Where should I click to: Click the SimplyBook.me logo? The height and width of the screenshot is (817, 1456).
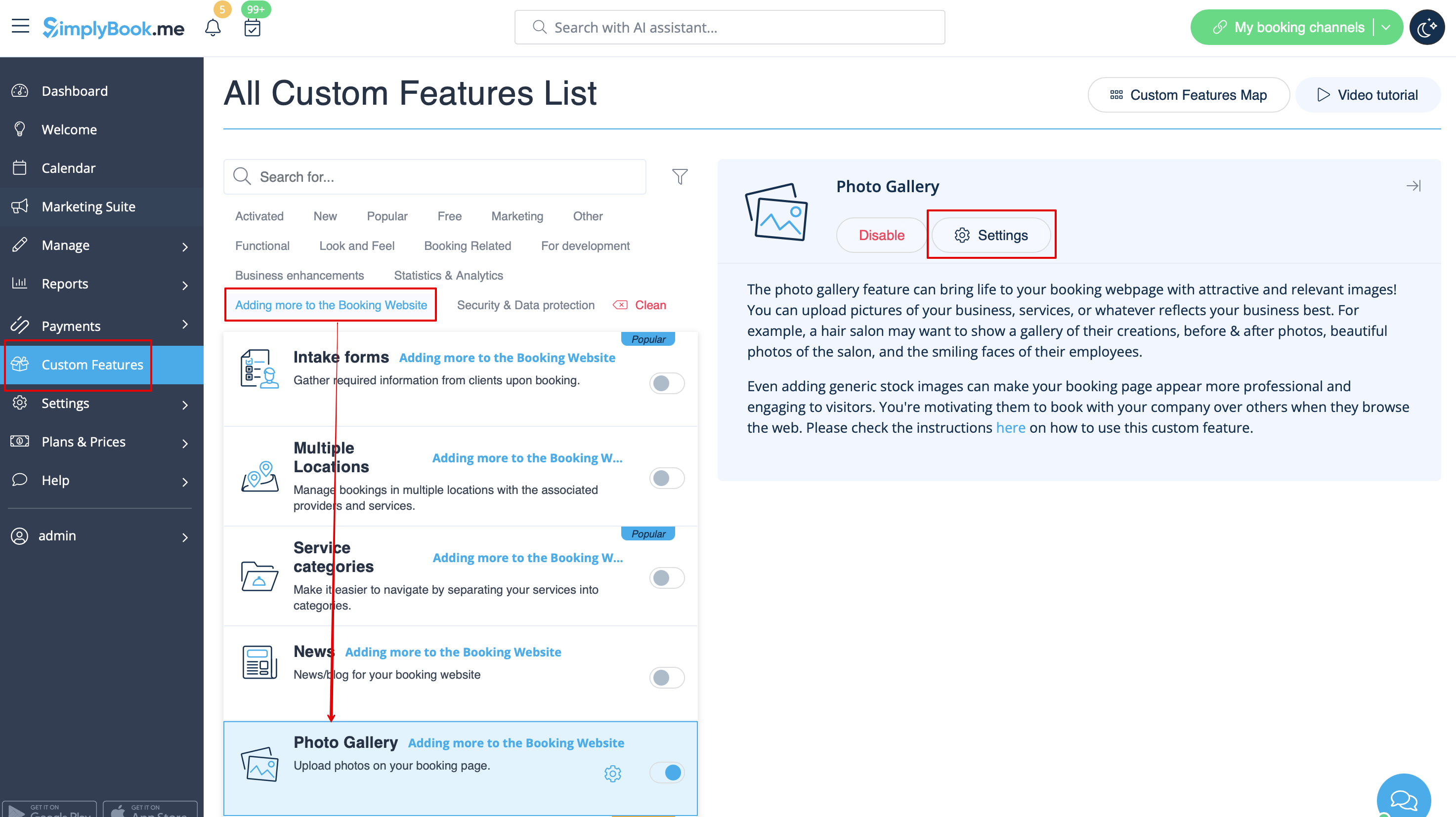(114, 28)
